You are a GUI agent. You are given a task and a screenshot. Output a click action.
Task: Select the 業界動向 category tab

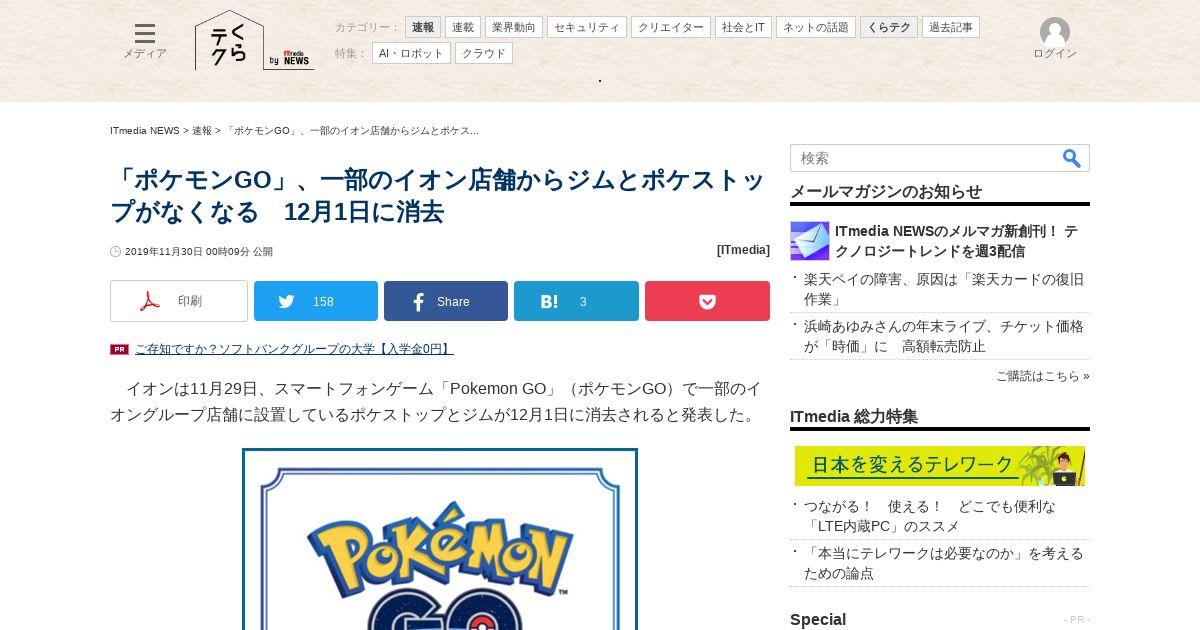514,27
